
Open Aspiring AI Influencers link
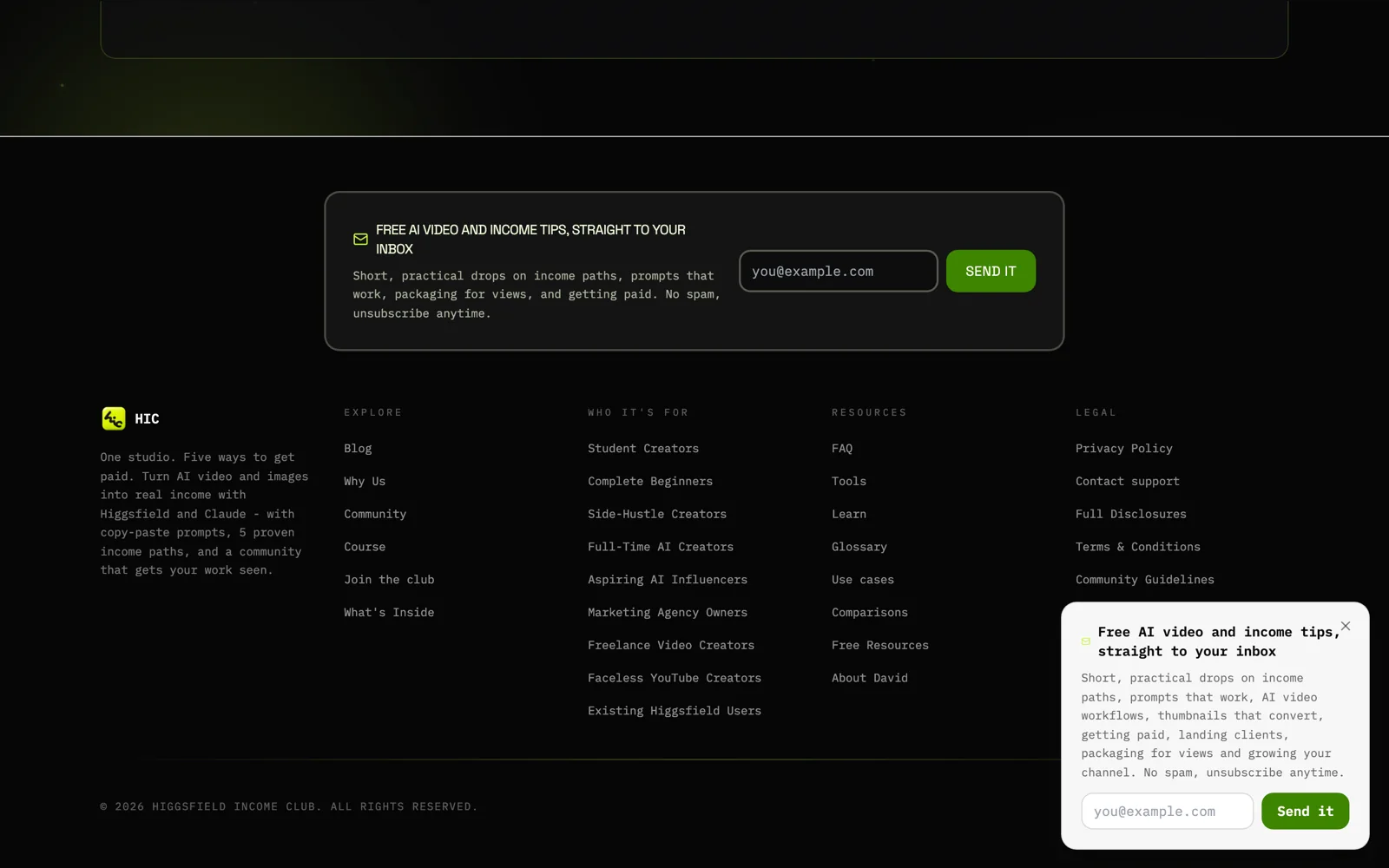668,580
